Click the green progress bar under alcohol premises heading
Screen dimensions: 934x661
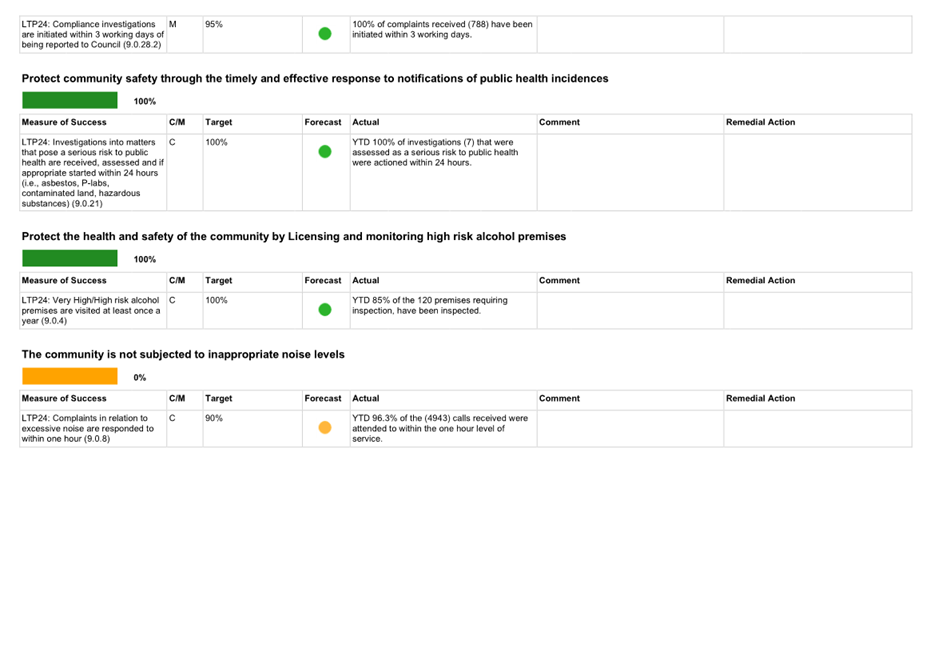point(70,259)
